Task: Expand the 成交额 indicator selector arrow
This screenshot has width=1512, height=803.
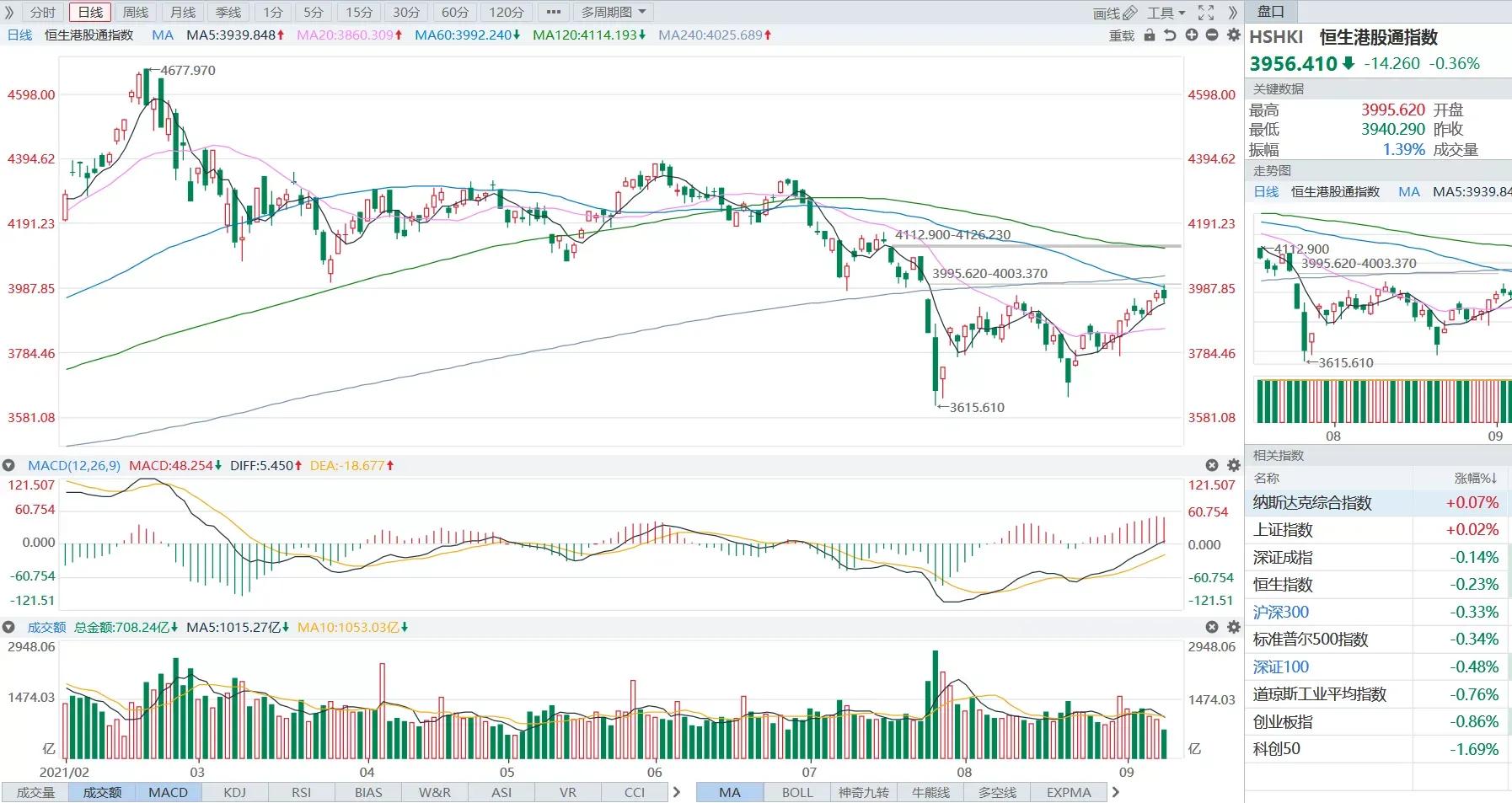Action: click(x=9, y=627)
